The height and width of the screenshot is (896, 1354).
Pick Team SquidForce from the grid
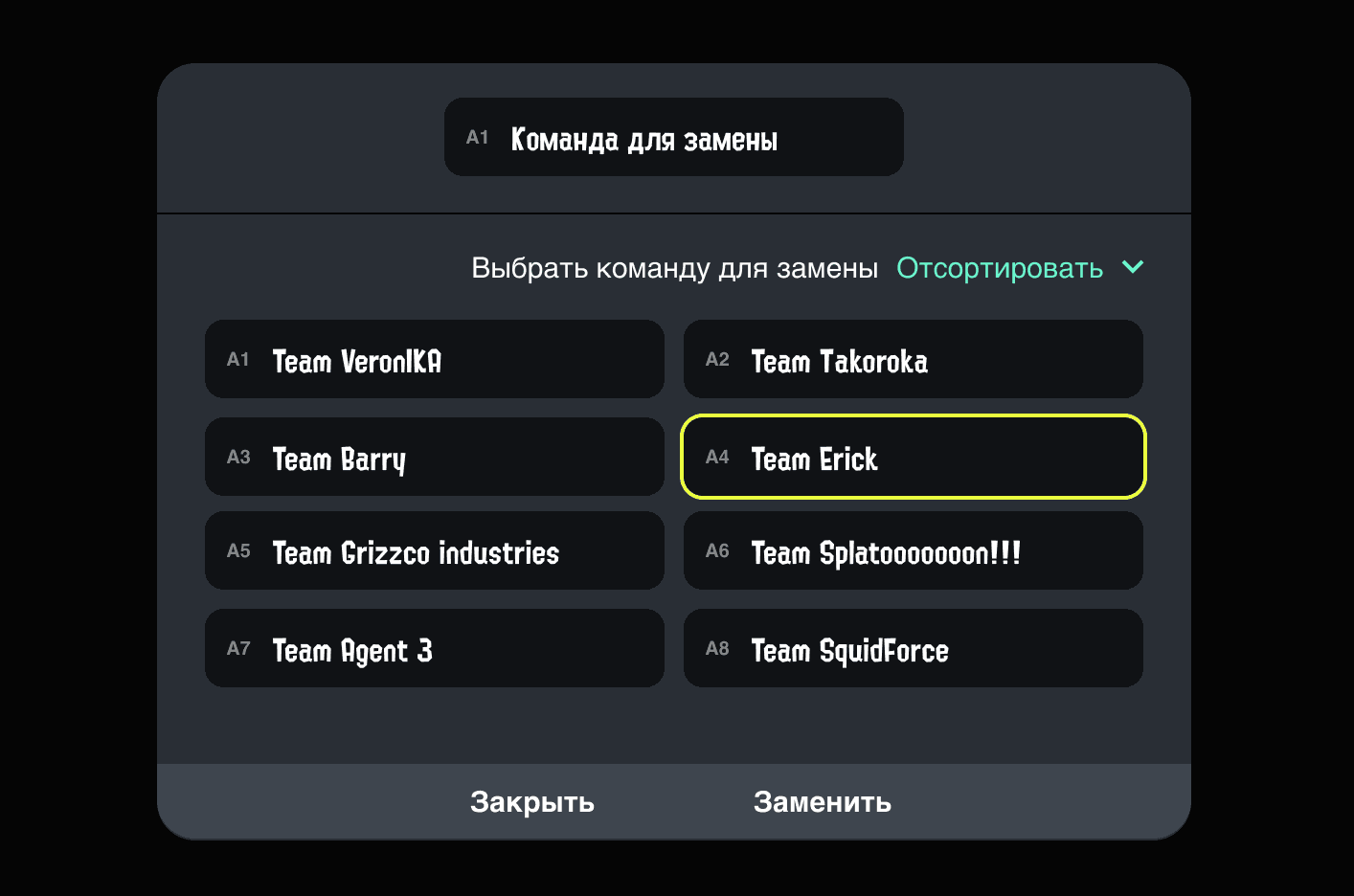tap(914, 648)
